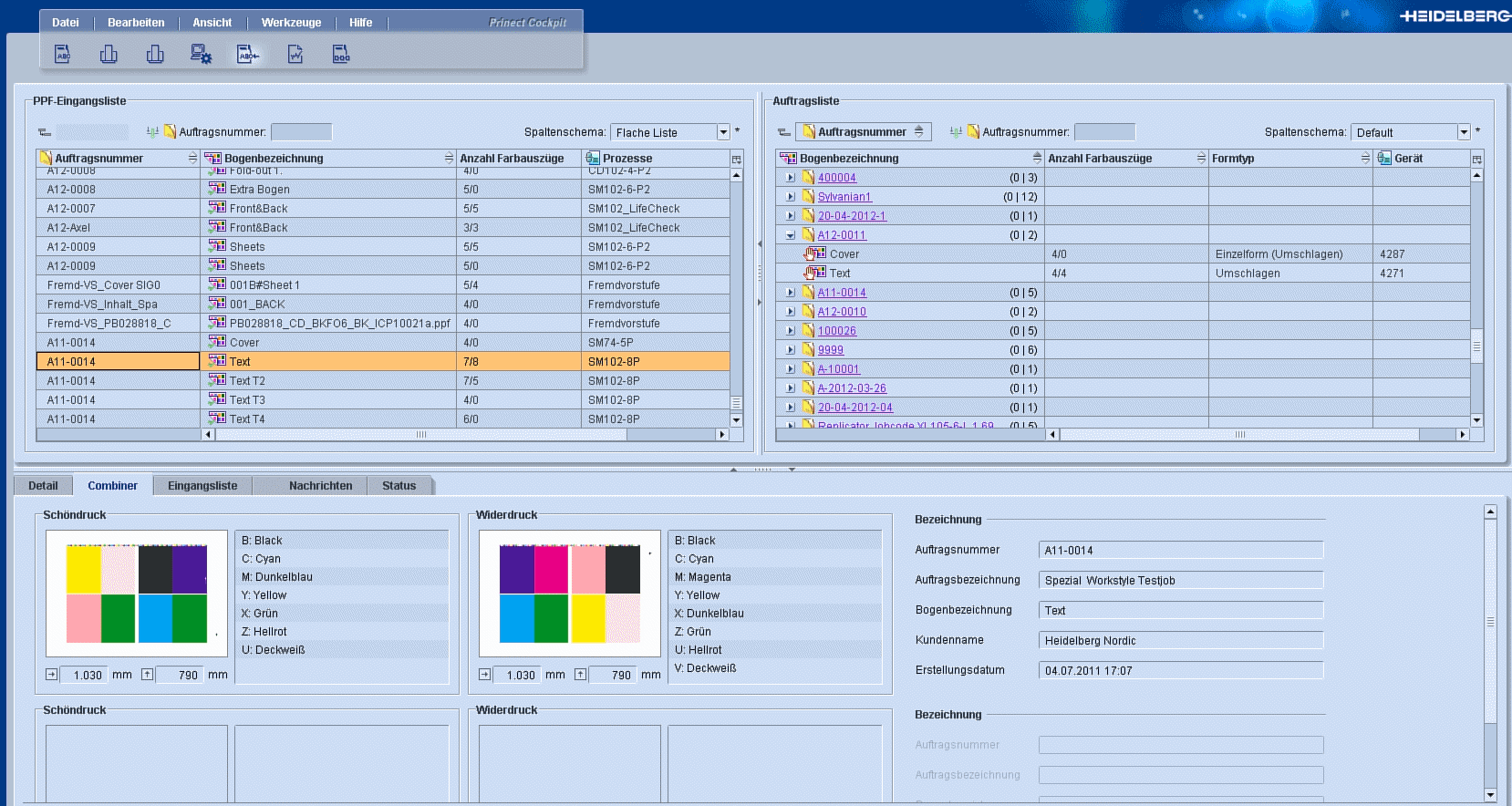Open the Datei menu
Image resolution: width=1512 pixels, height=806 pixels.
point(66,23)
